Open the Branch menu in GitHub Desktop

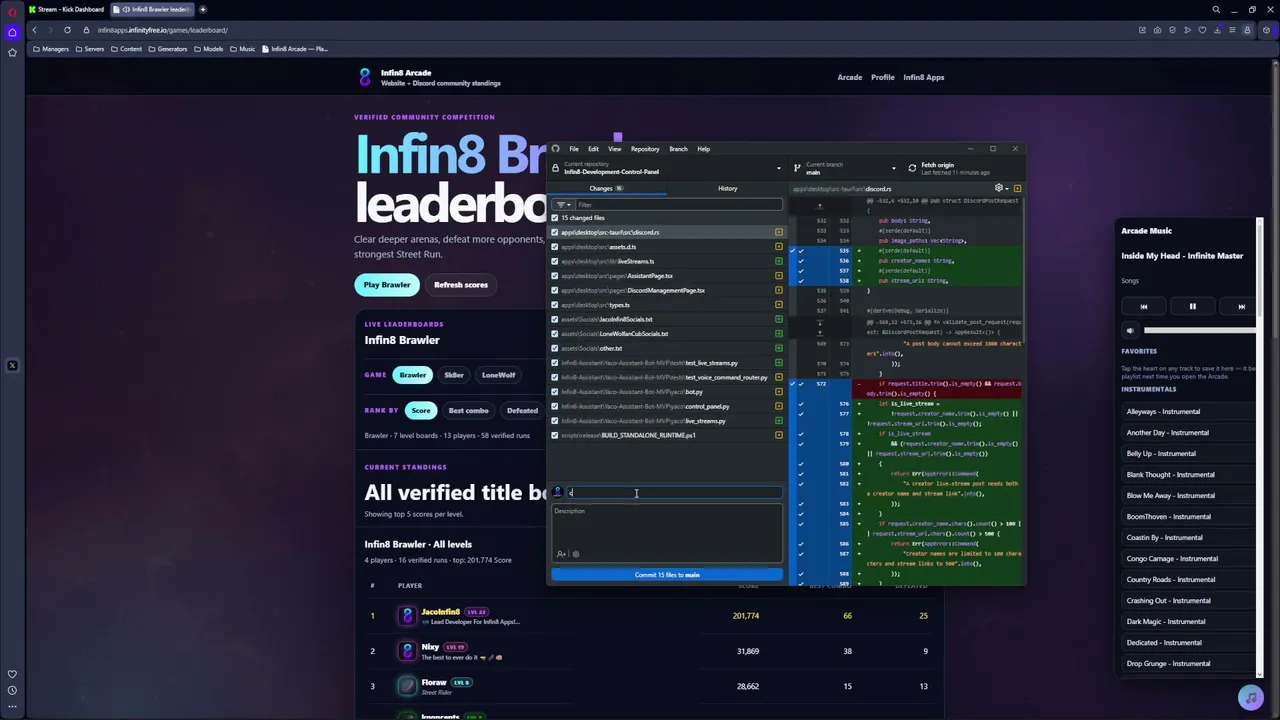pyautogui.click(x=678, y=149)
